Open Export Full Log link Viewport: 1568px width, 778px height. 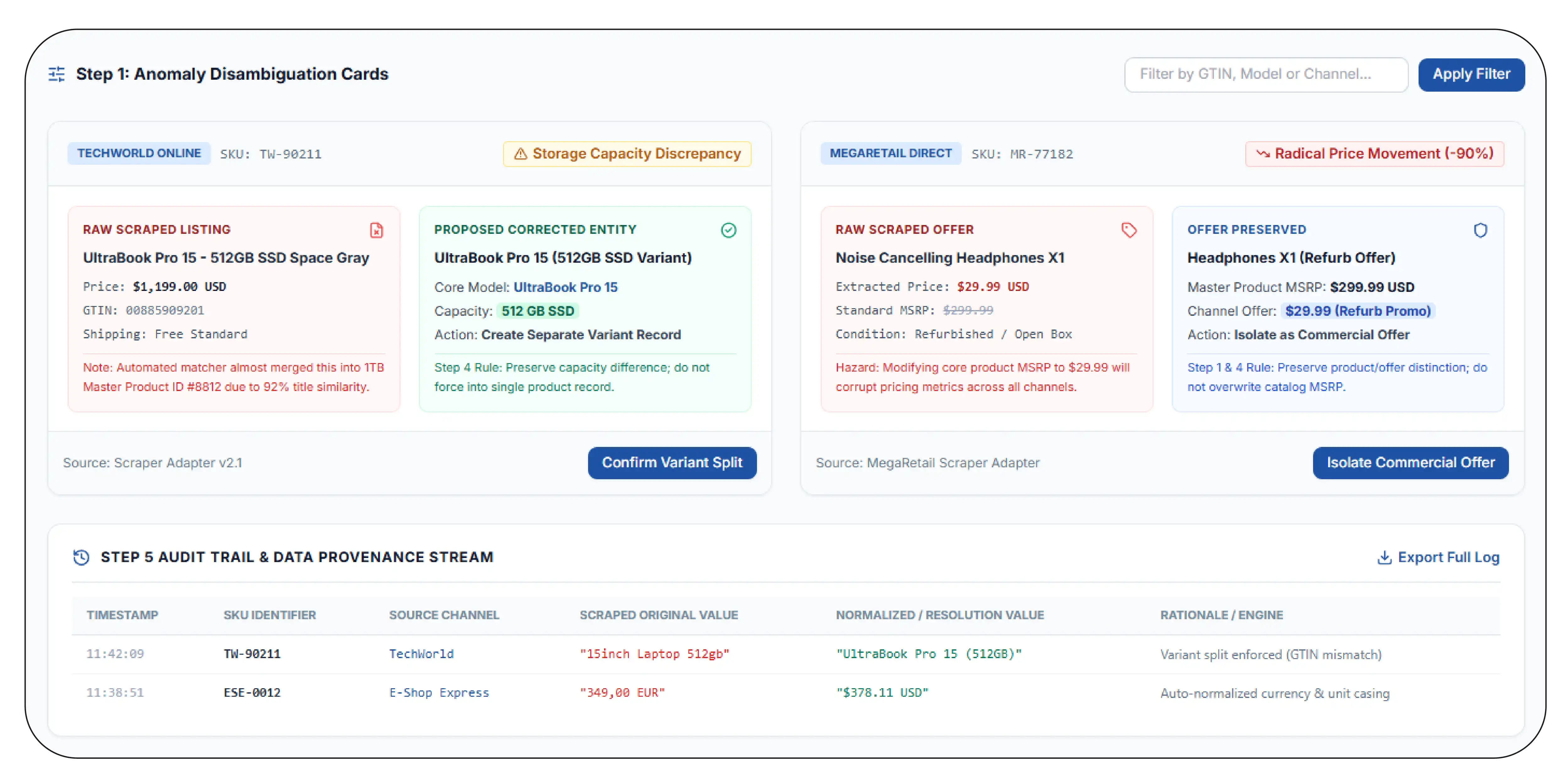[1438, 557]
